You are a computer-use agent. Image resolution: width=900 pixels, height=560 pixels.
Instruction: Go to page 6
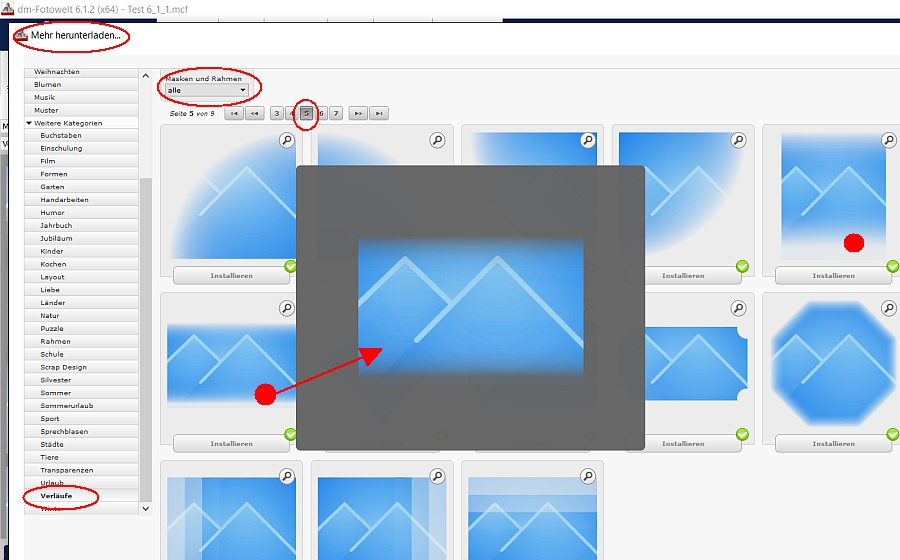click(321, 114)
